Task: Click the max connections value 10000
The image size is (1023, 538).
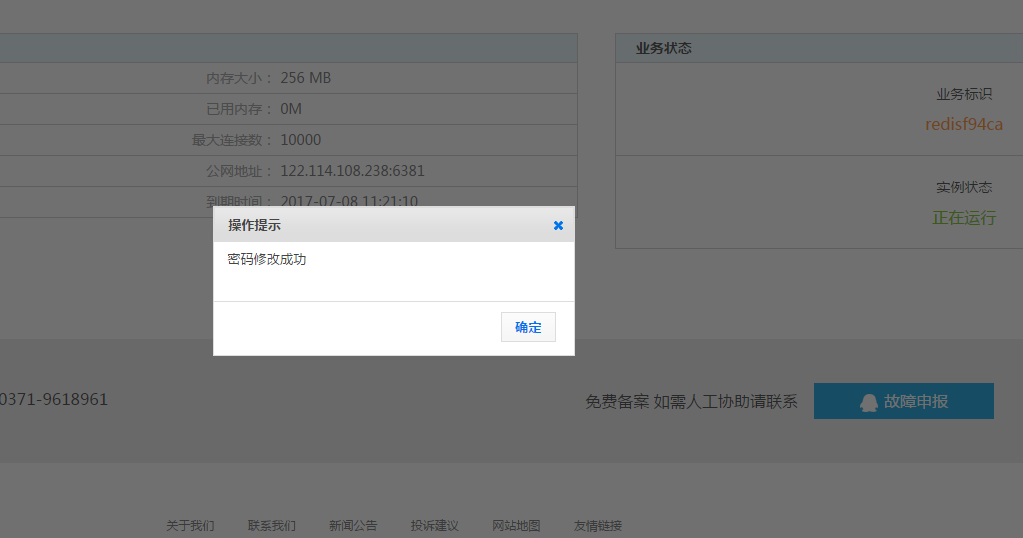Action: [300, 140]
